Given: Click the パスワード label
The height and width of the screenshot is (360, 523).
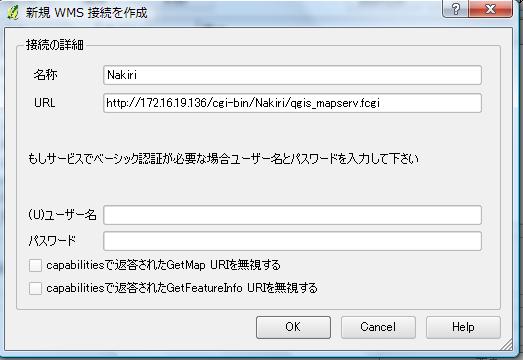Looking at the screenshot, I should click(x=52, y=241).
